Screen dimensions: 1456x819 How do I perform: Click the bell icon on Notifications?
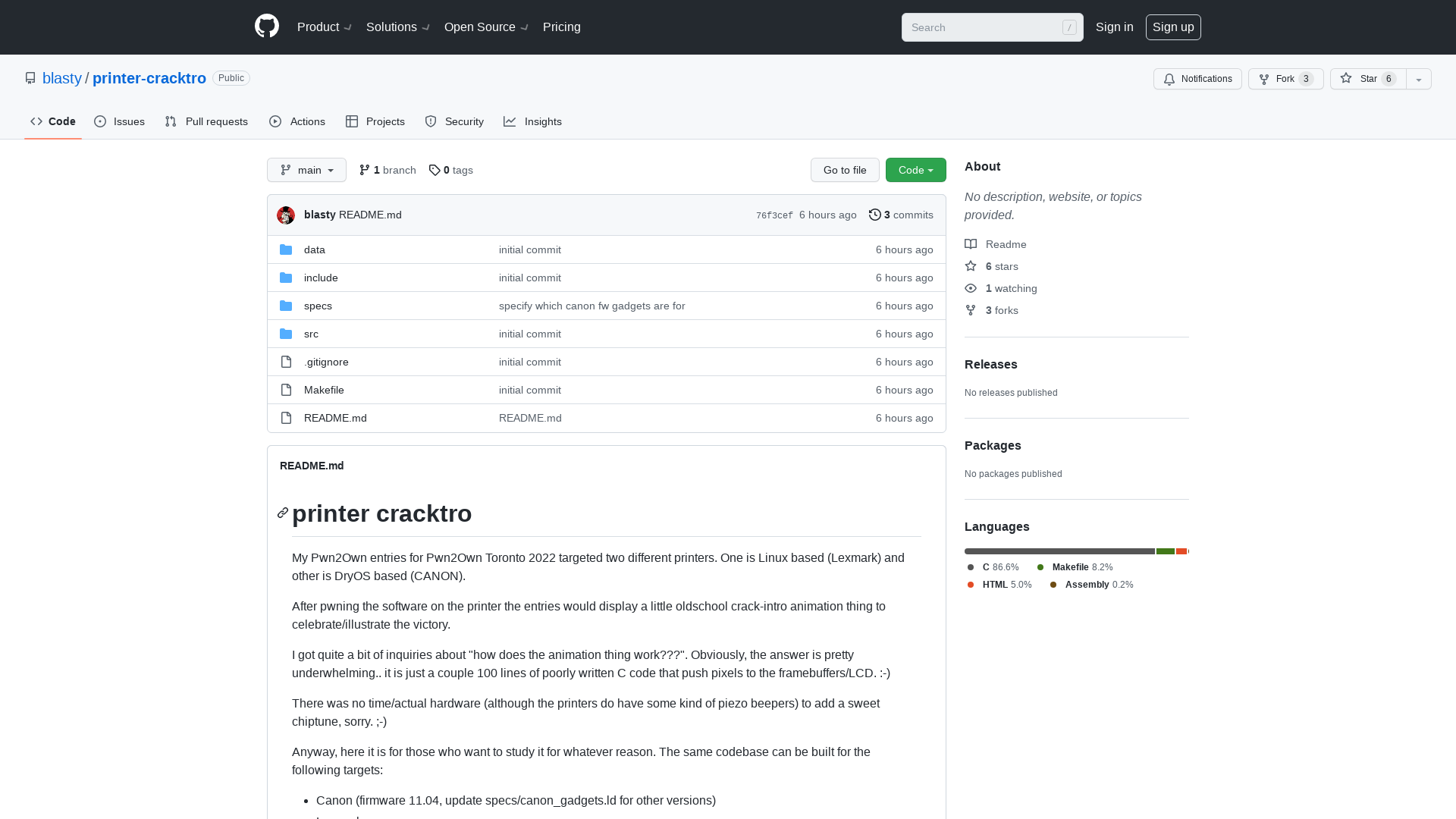tap(1169, 79)
